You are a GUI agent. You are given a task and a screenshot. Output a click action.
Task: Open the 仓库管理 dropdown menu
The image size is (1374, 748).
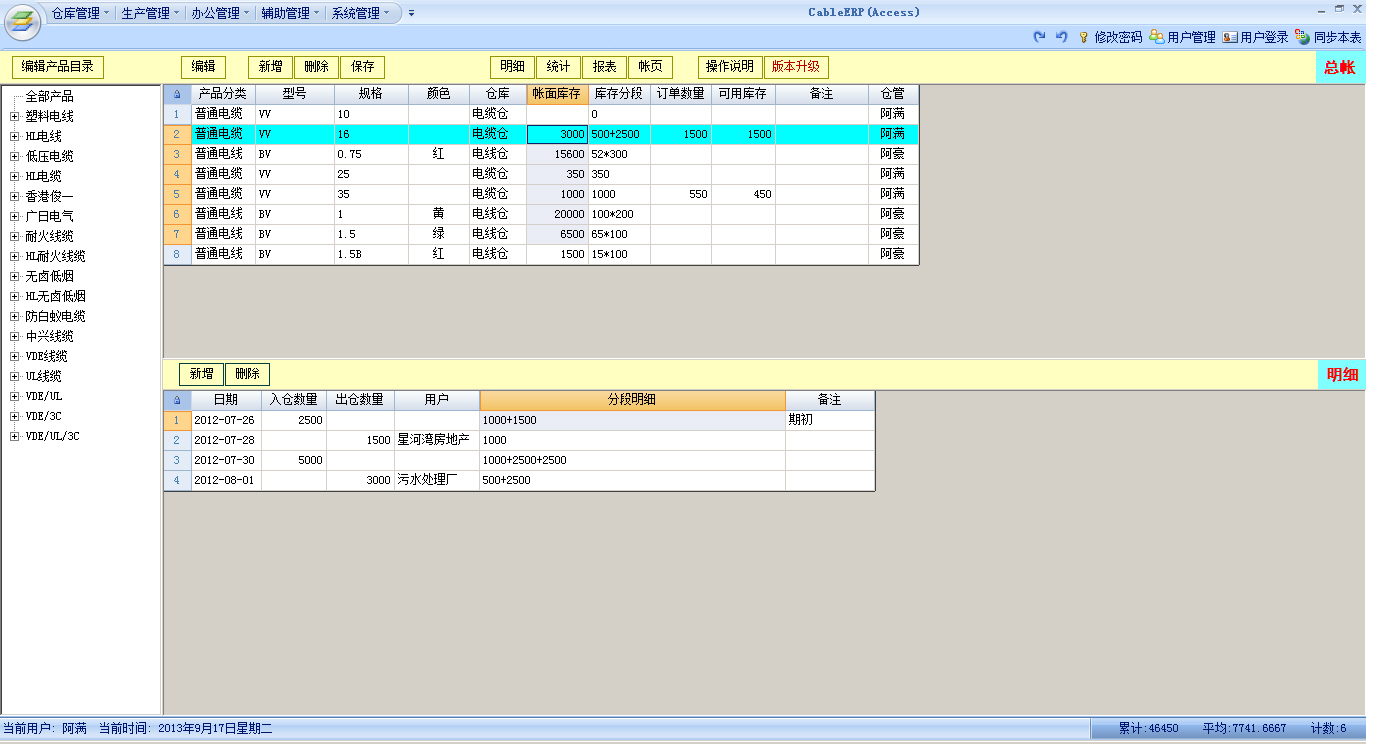pyautogui.click(x=81, y=13)
